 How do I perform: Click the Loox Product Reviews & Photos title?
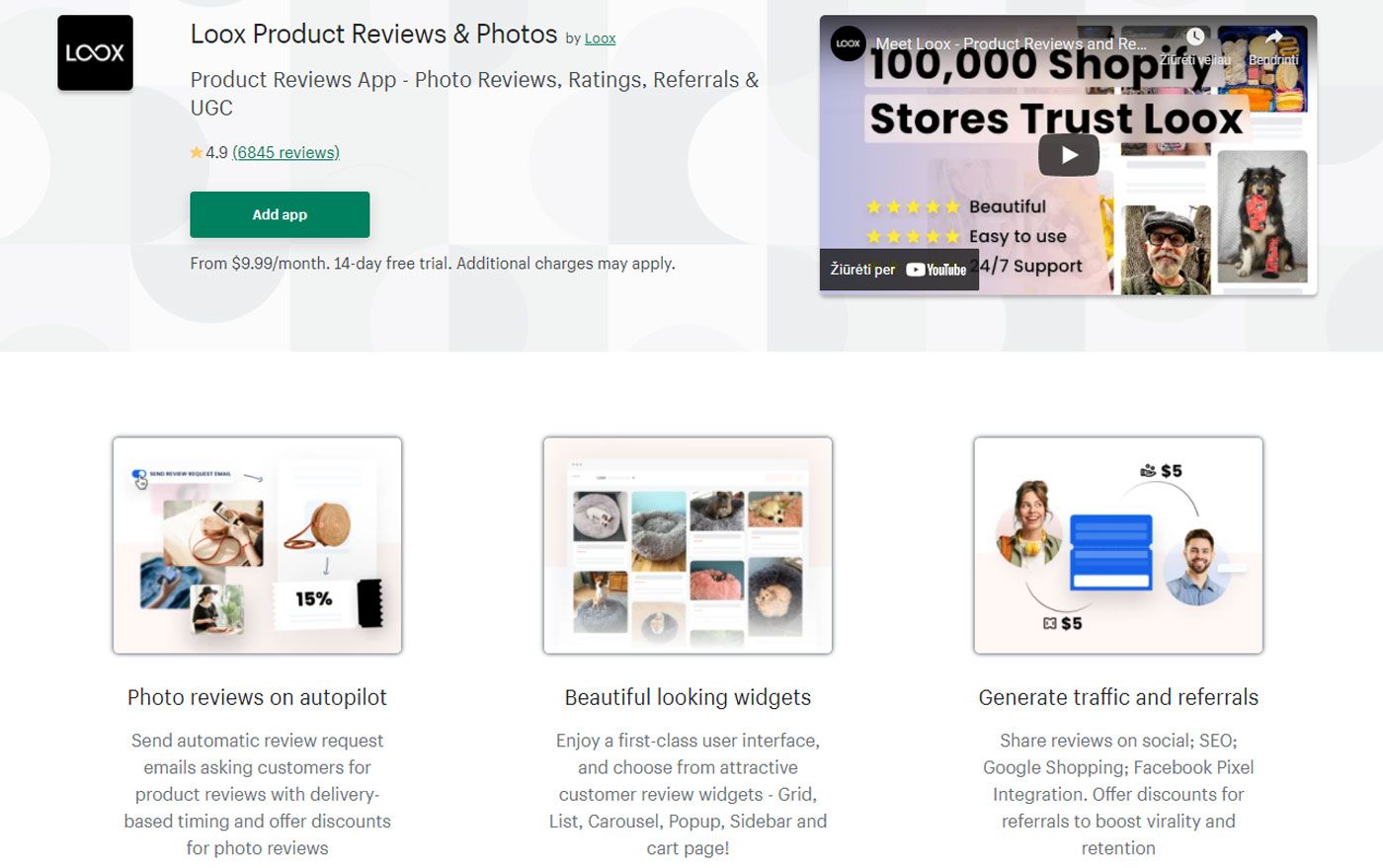(x=373, y=35)
